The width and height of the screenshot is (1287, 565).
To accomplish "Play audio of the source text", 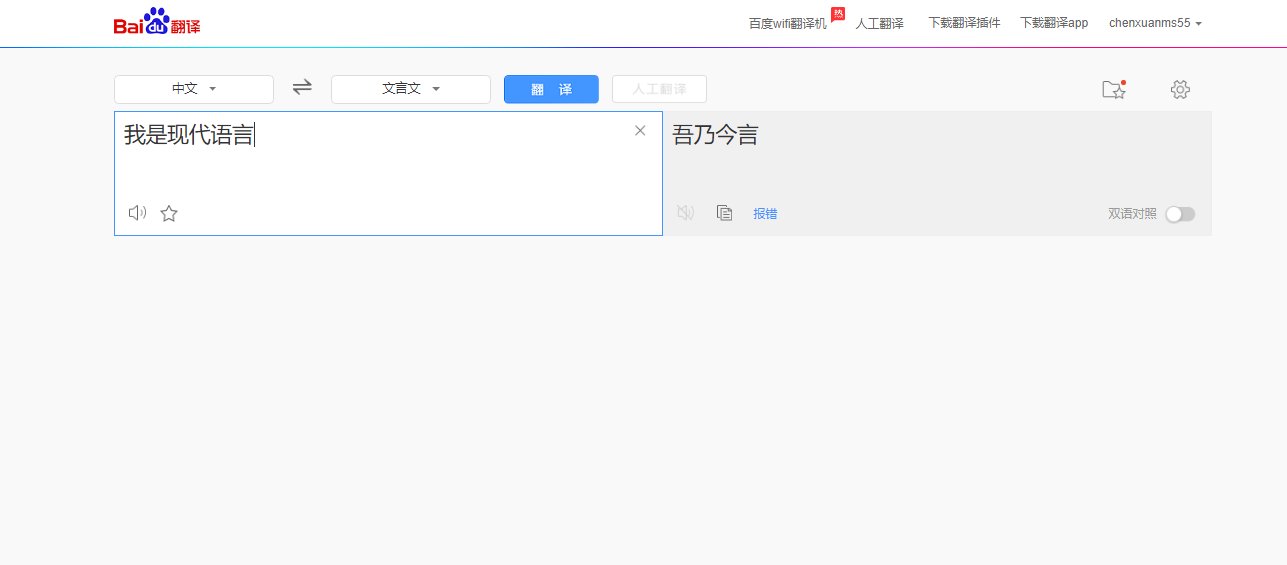I will coord(137,213).
